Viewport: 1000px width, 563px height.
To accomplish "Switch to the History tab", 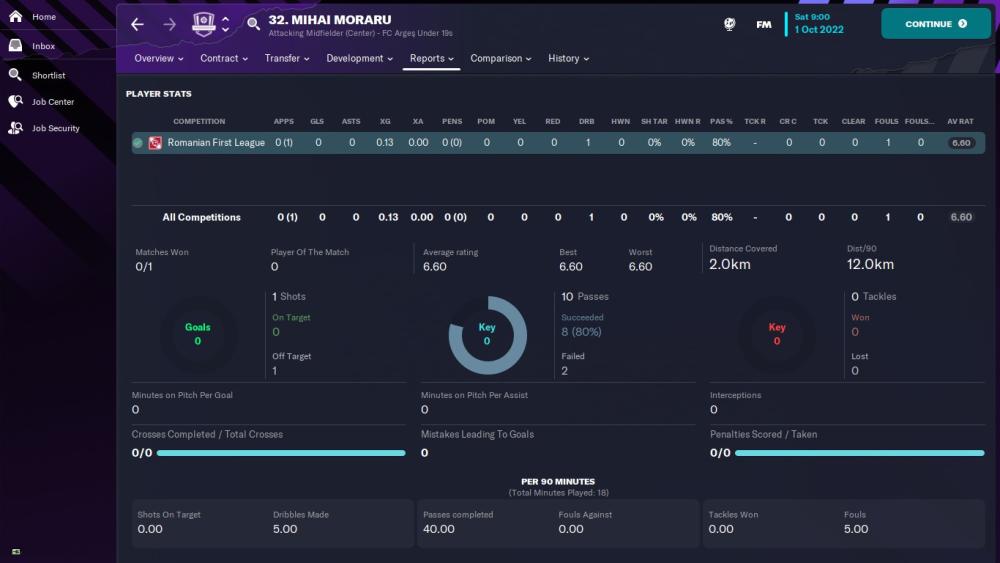I will (x=568, y=58).
